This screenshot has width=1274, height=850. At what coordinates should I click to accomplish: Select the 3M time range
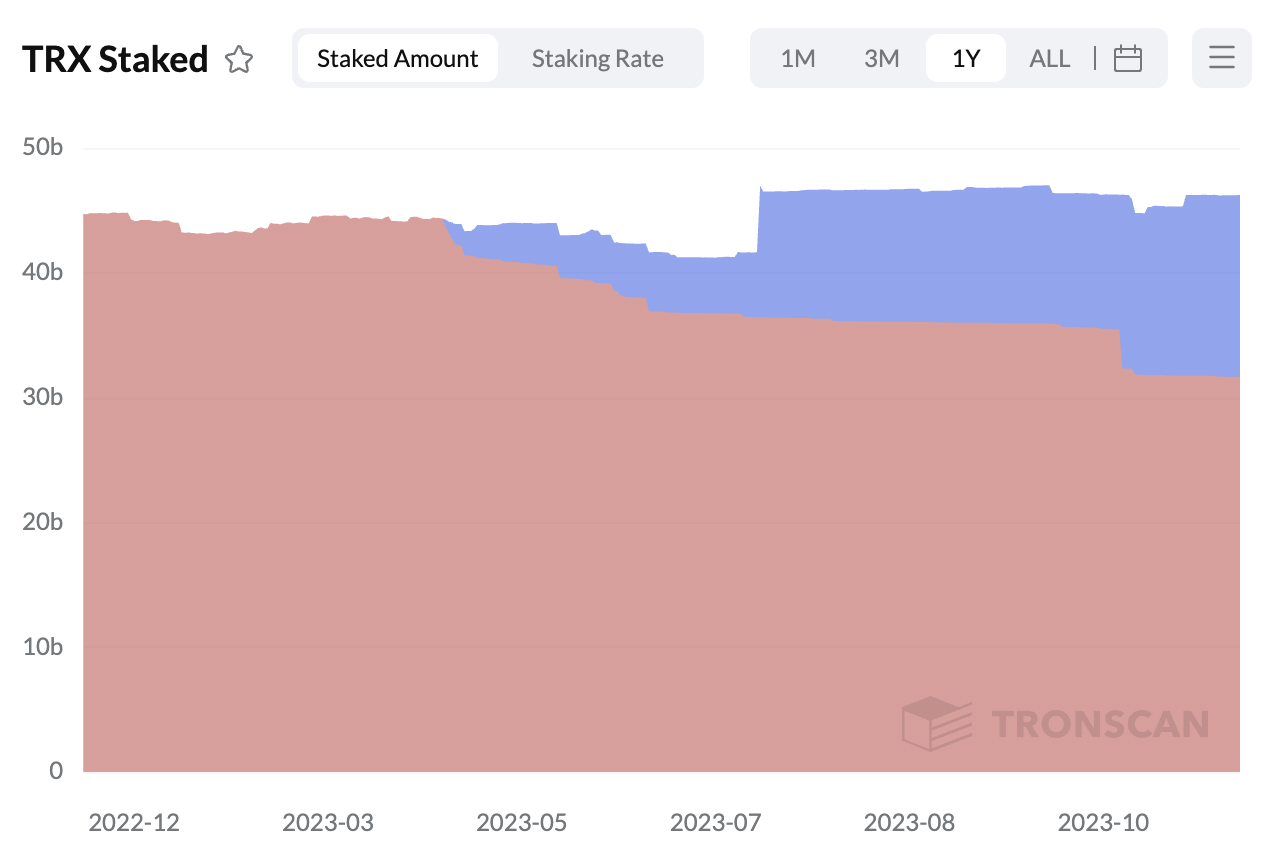pos(882,59)
